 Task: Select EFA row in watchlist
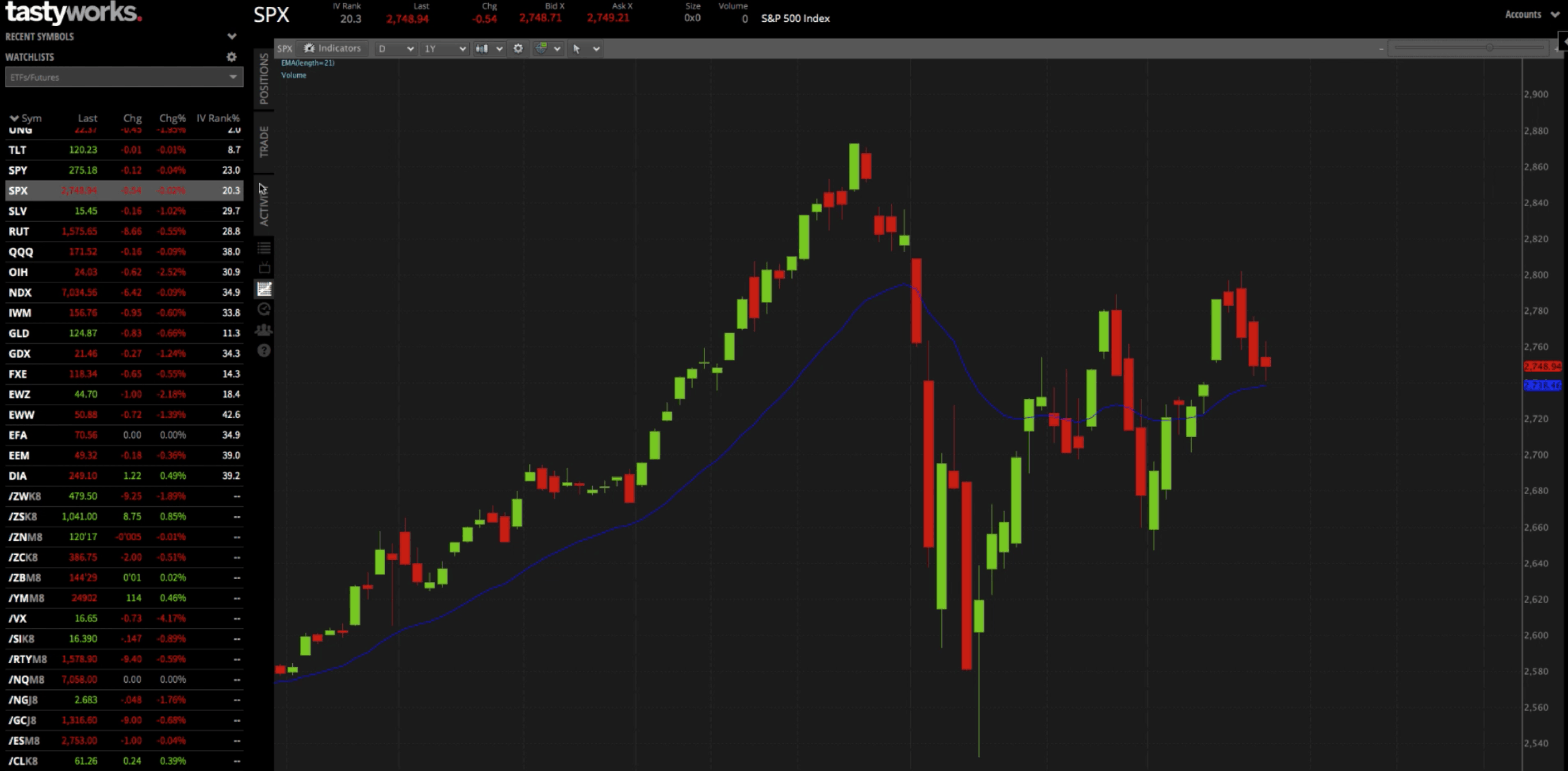pyautogui.click(x=124, y=435)
